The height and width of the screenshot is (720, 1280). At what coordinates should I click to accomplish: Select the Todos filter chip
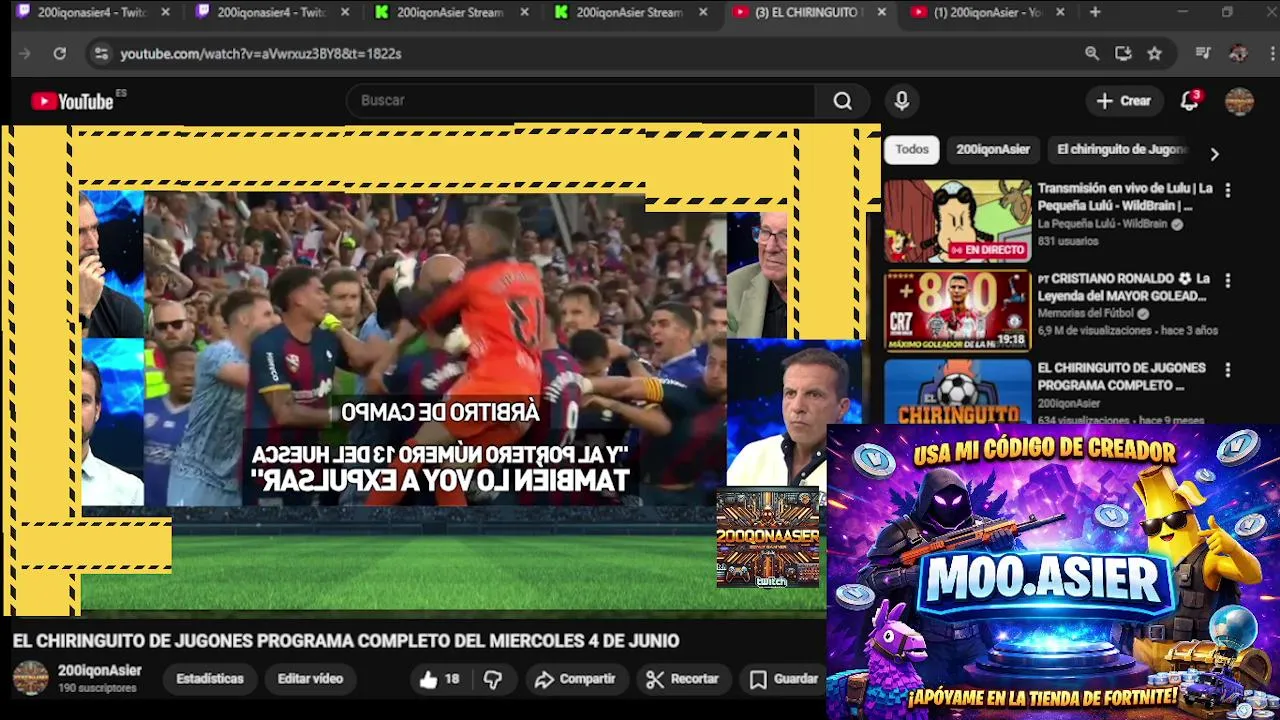coord(911,149)
